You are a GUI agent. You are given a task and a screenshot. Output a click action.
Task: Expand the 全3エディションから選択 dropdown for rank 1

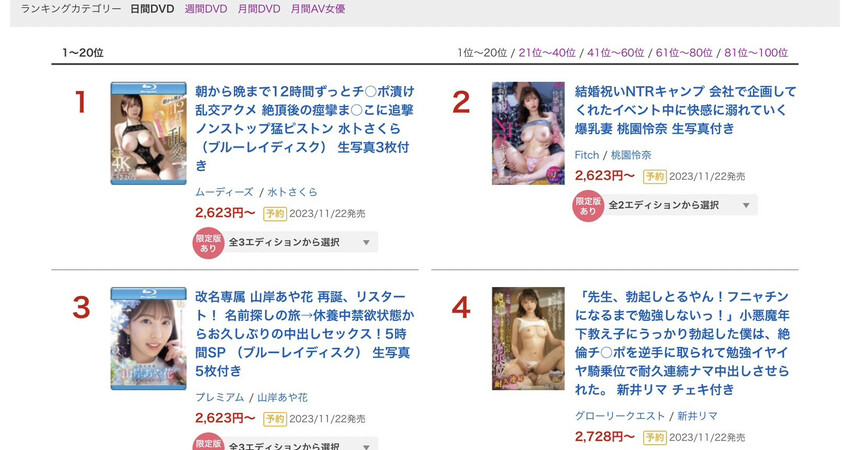pos(300,242)
